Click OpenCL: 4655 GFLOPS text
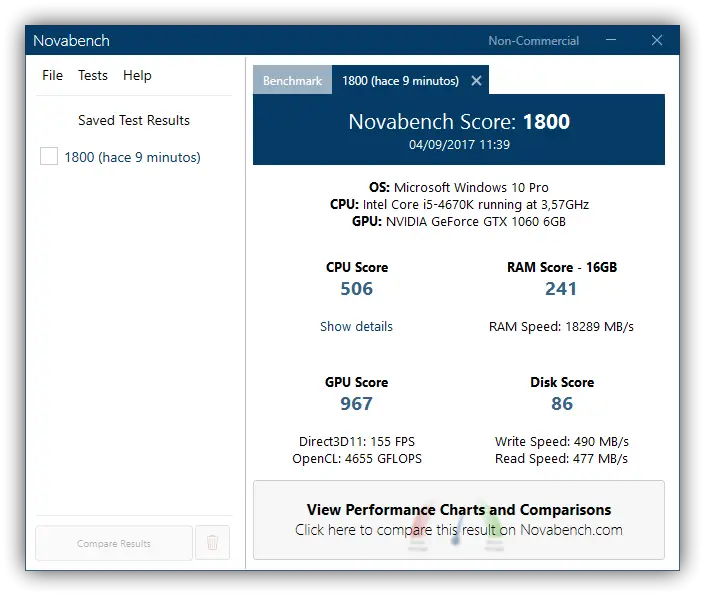Screen dimensions: 705x596 pyautogui.click(x=357, y=458)
